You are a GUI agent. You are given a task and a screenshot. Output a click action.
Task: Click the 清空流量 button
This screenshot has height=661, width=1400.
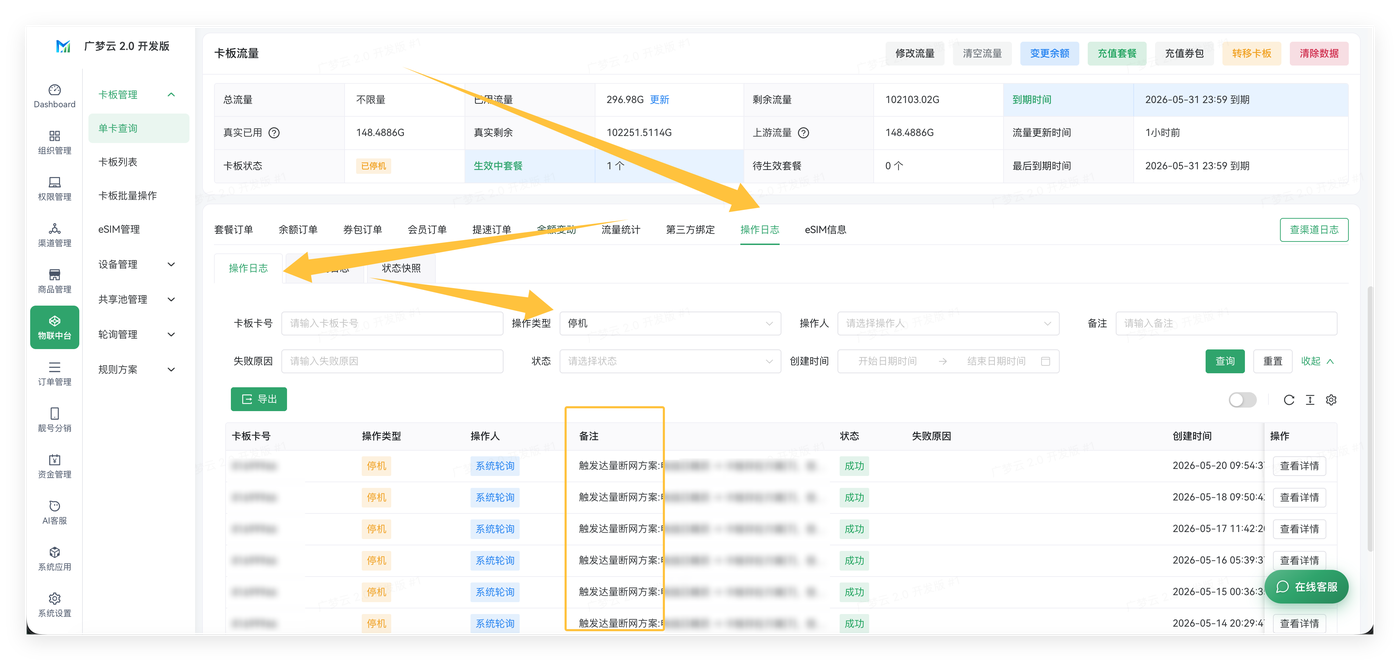pyautogui.click(x=982, y=53)
